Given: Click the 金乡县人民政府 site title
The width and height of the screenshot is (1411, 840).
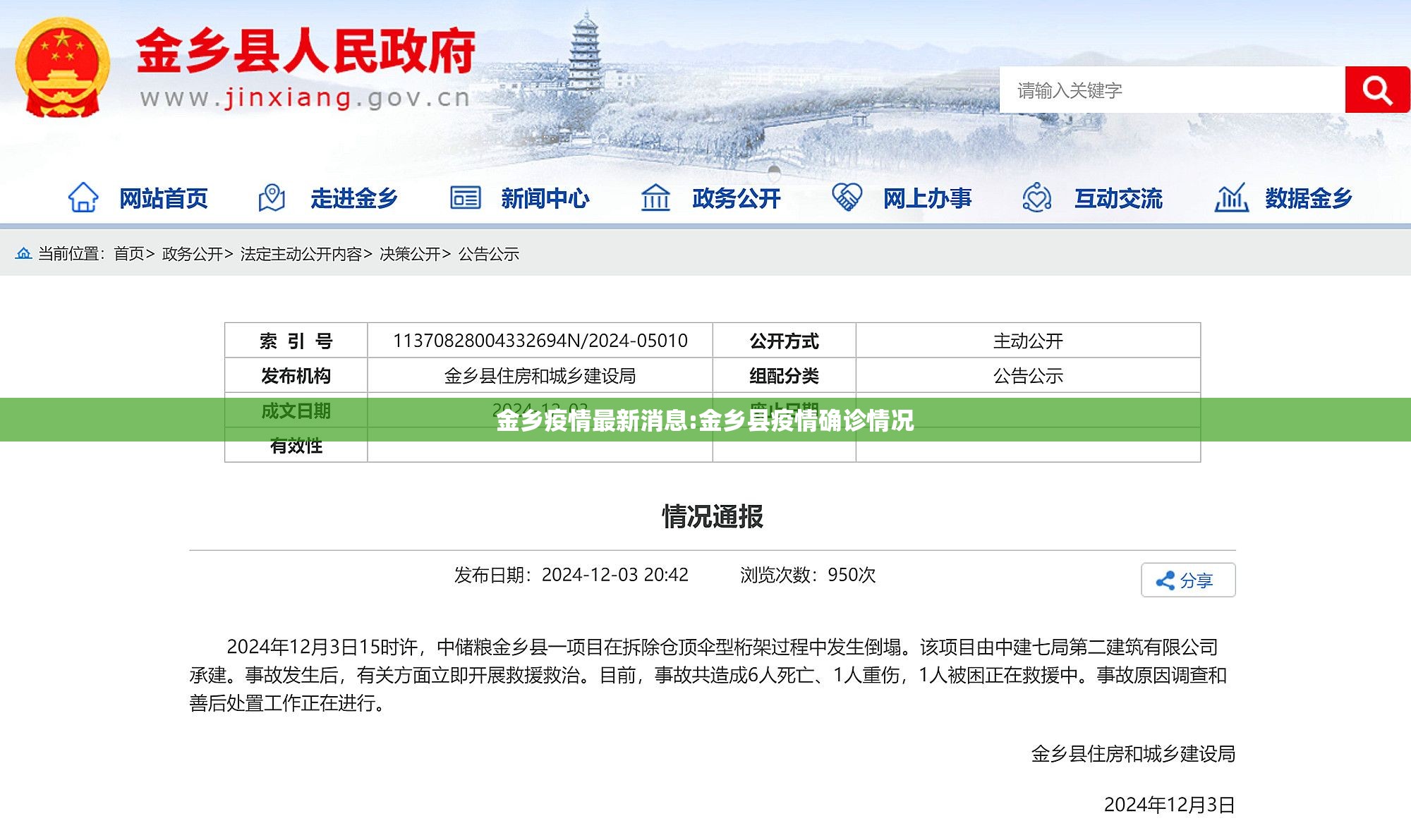Looking at the screenshot, I should pyautogui.click(x=305, y=51).
